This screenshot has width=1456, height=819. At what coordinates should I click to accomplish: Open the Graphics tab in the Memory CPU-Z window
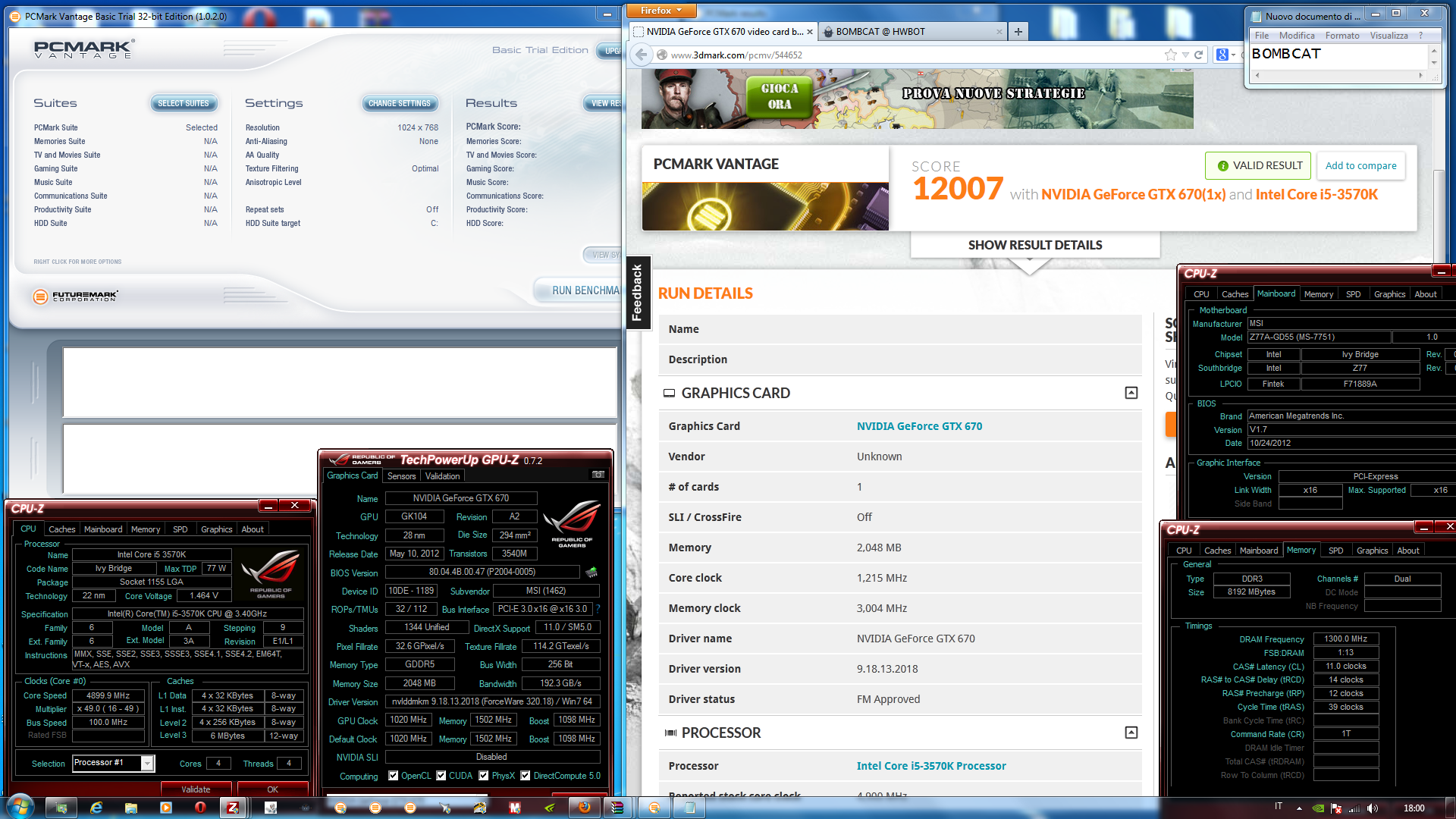point(1372,551)
